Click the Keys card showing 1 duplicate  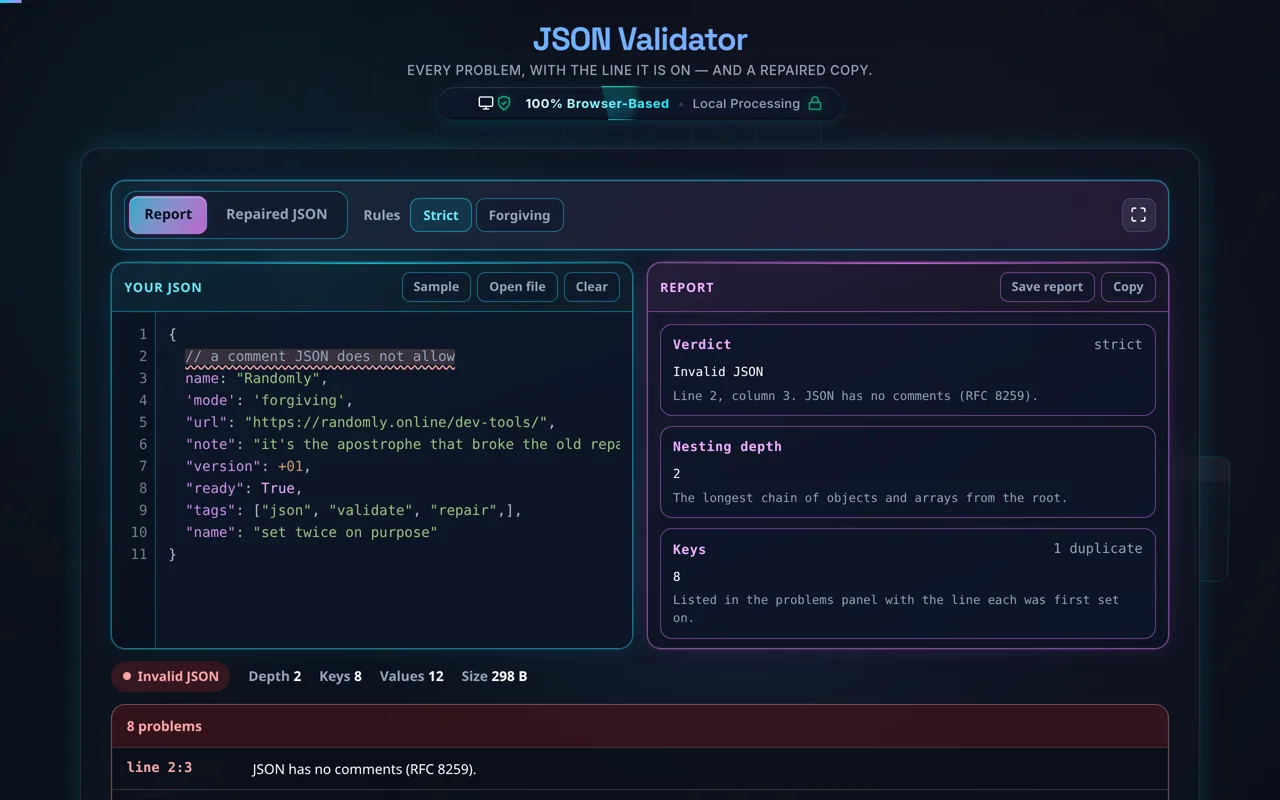pos(908,583)
